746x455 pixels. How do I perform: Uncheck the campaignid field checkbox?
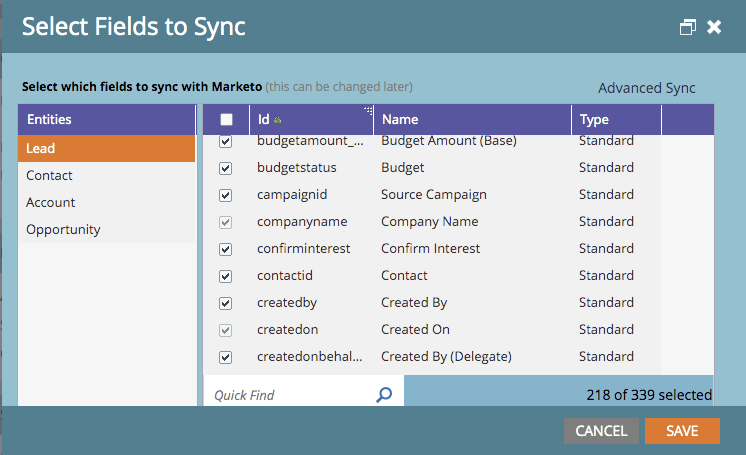[x=226, y=195]
